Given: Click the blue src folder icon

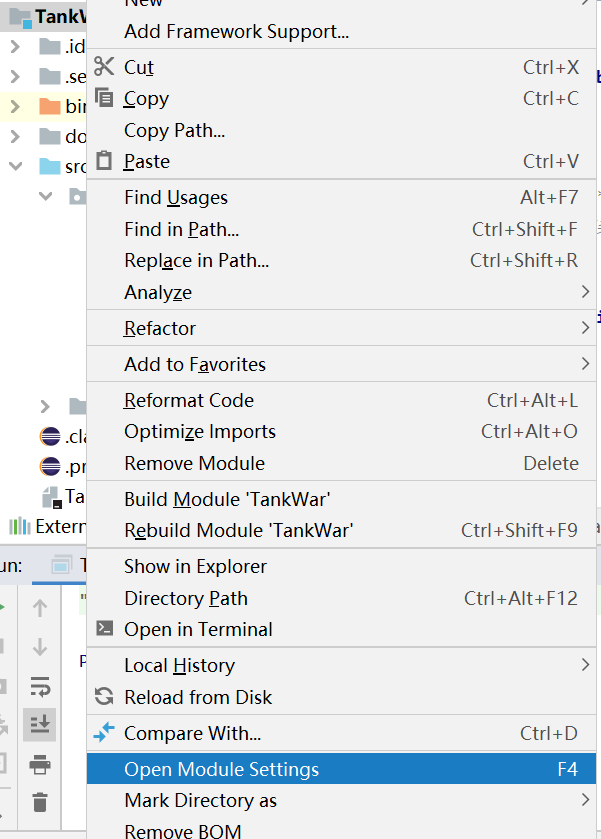Looking at the screenshot, I should (50, 166).
